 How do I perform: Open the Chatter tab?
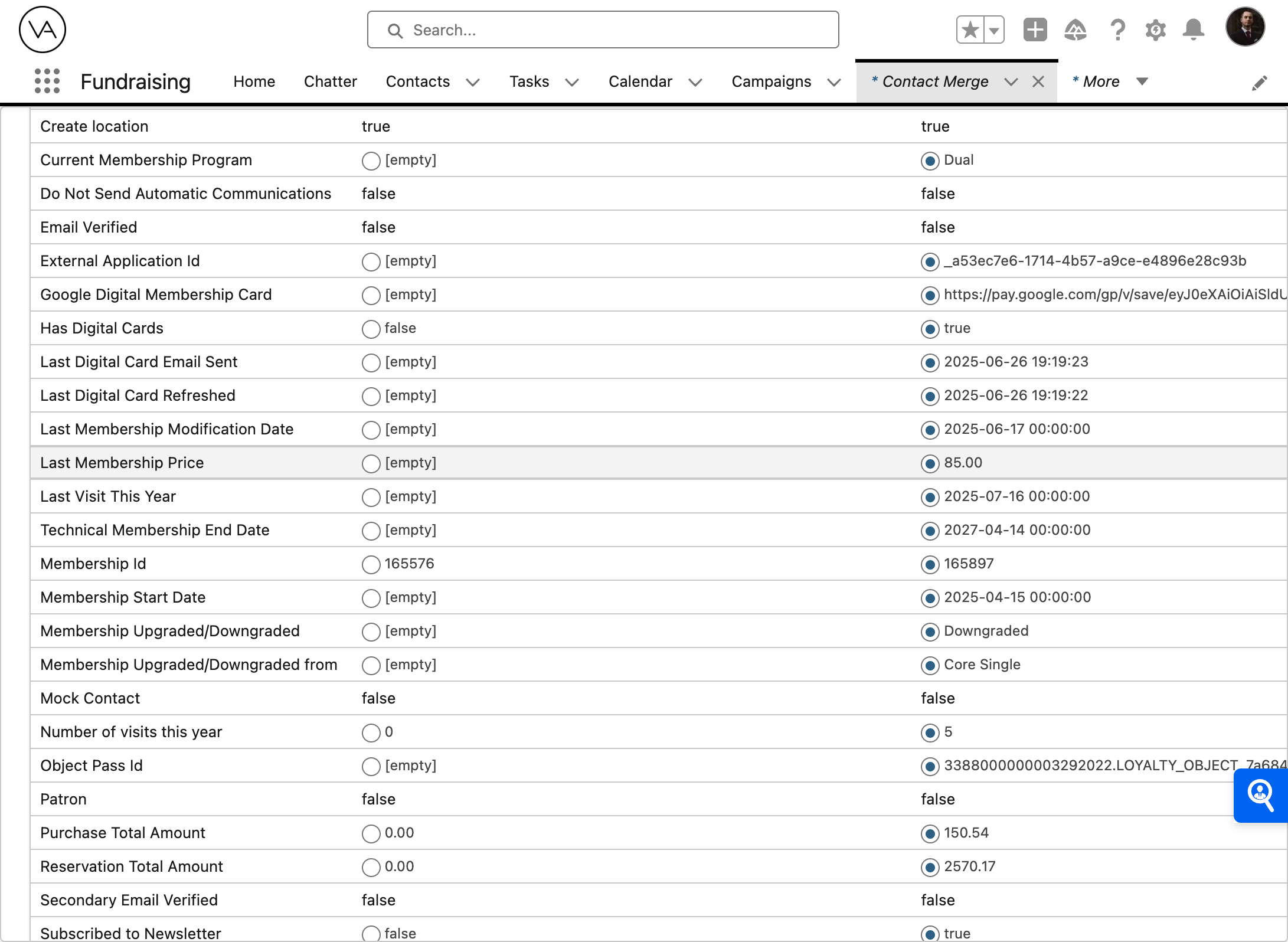coord(330,81)
